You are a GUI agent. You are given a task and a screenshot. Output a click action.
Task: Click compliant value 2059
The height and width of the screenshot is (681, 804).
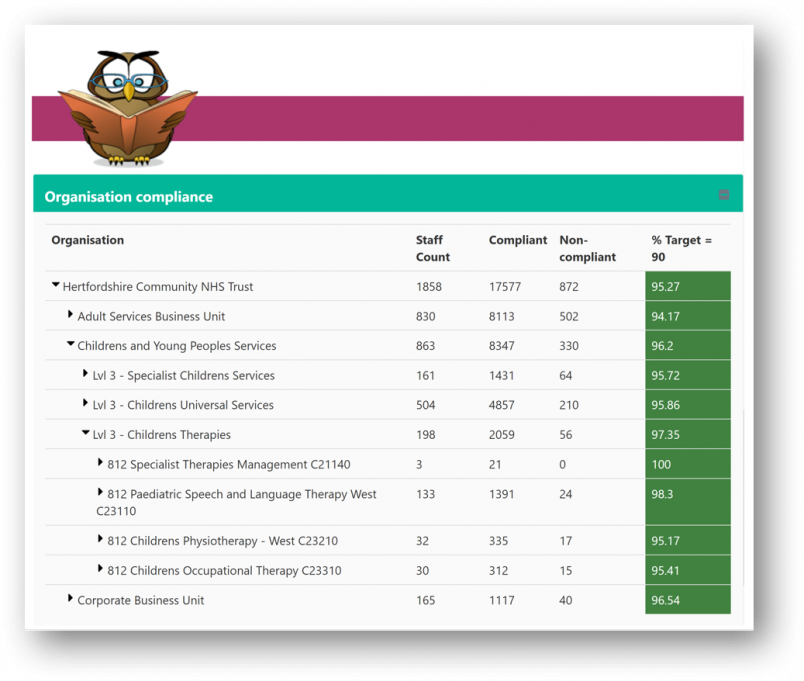(501, 435)
